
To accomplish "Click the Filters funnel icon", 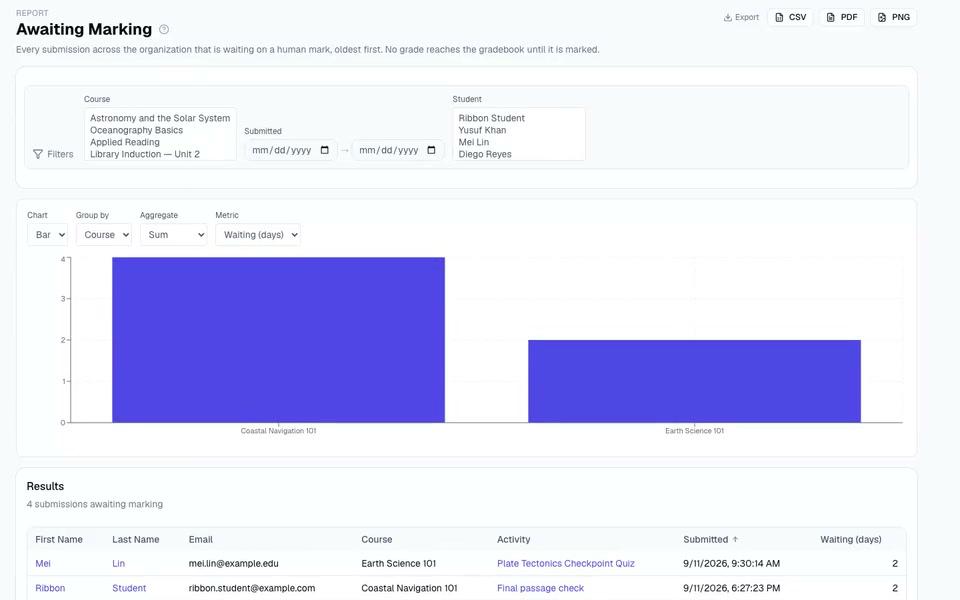I will [x=38, y=154].
